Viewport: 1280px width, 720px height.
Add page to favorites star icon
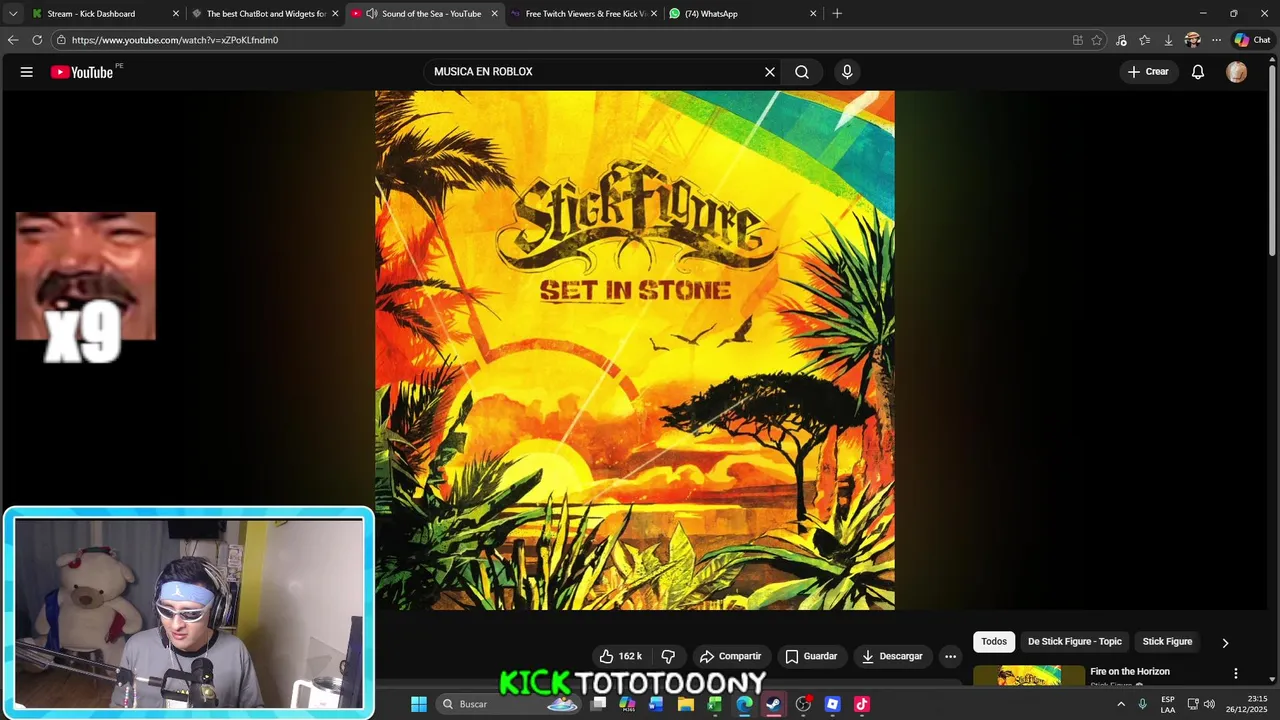coord(1097,40)
